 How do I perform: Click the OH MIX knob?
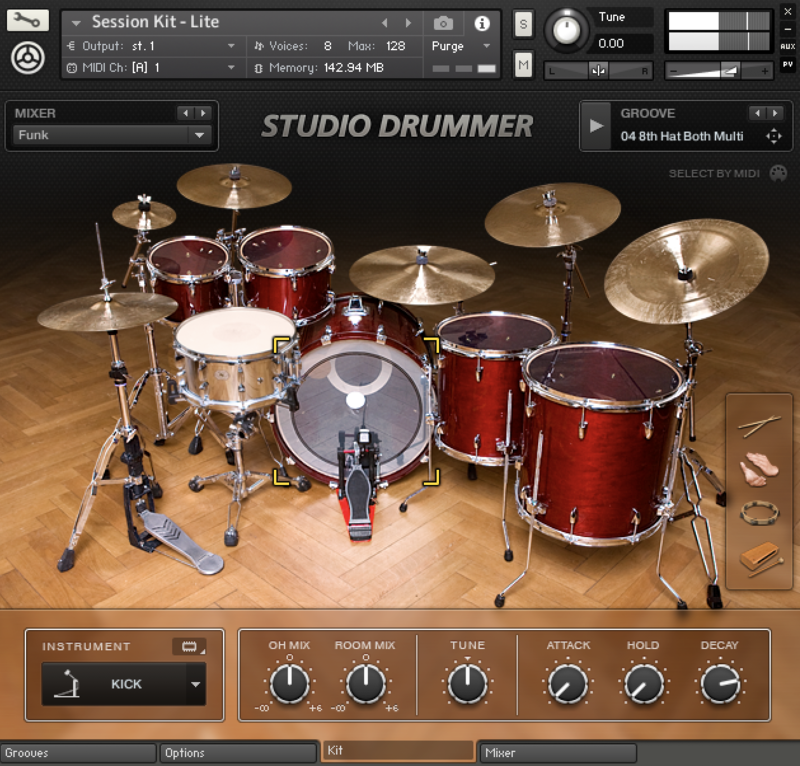[x=289, y=683]
